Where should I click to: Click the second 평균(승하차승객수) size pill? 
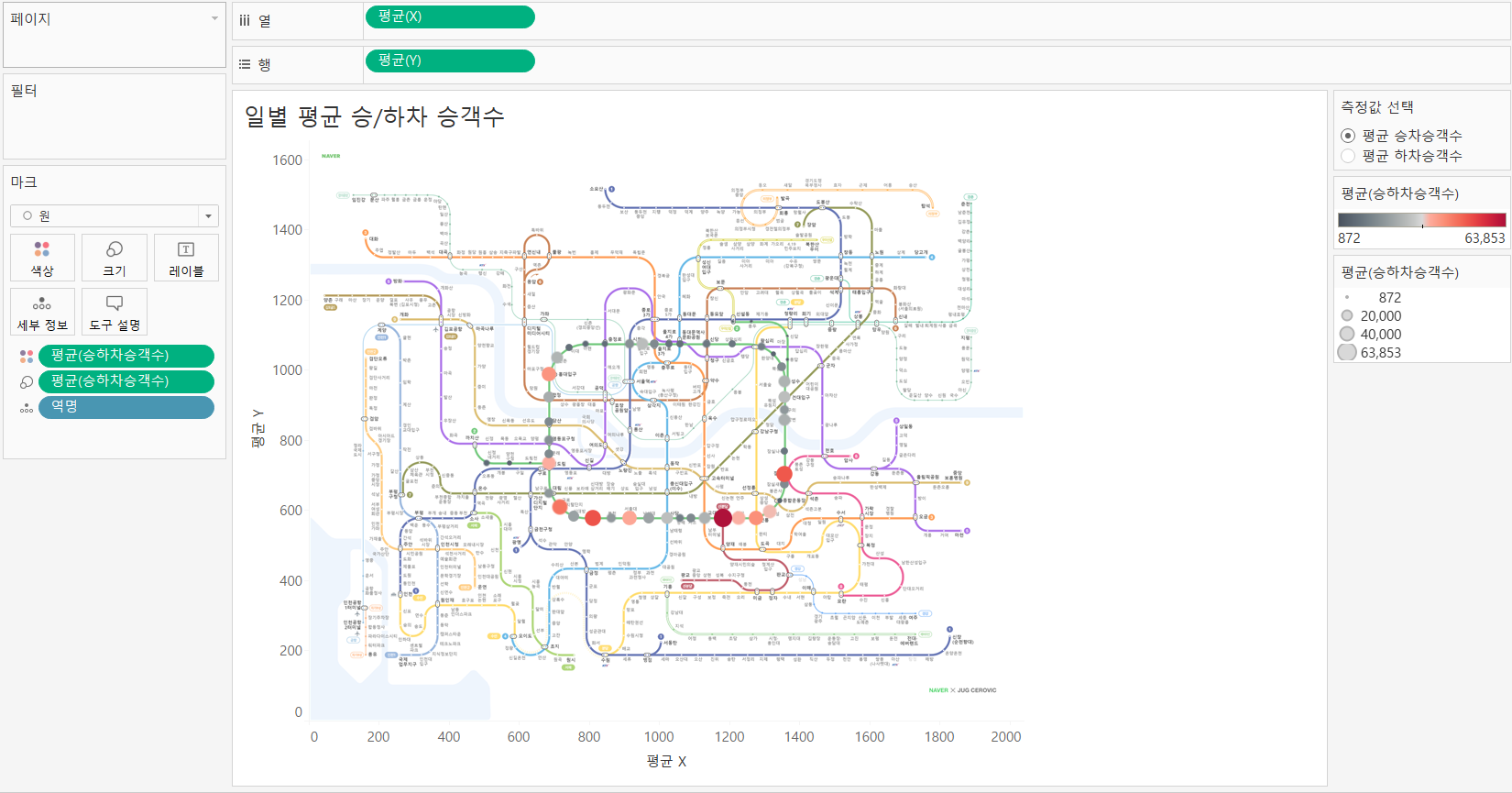coord(126,381)
